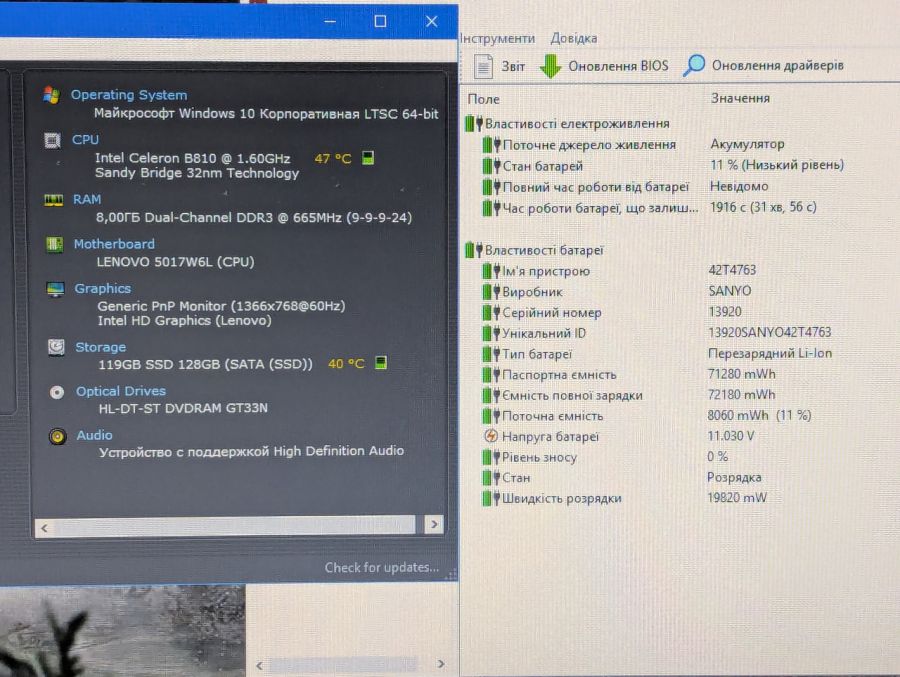Click the Поле column header
This screenshot has width=900, height=677.
coord(483,99)
